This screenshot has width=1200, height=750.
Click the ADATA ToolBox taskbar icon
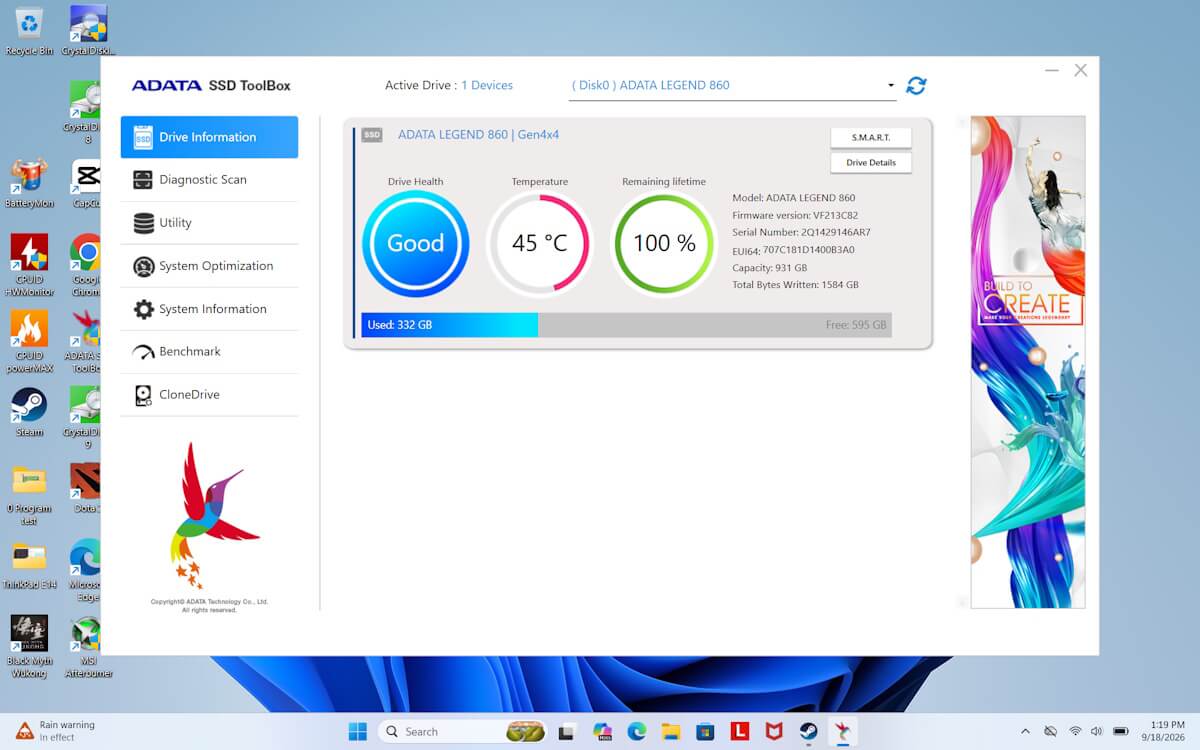tap(842, 731)
